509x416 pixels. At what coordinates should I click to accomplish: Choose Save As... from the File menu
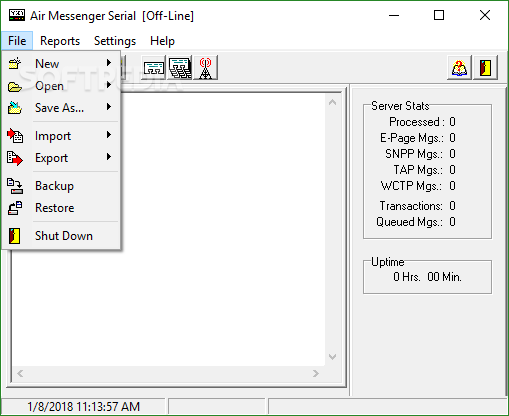click(x=61, y=108)
